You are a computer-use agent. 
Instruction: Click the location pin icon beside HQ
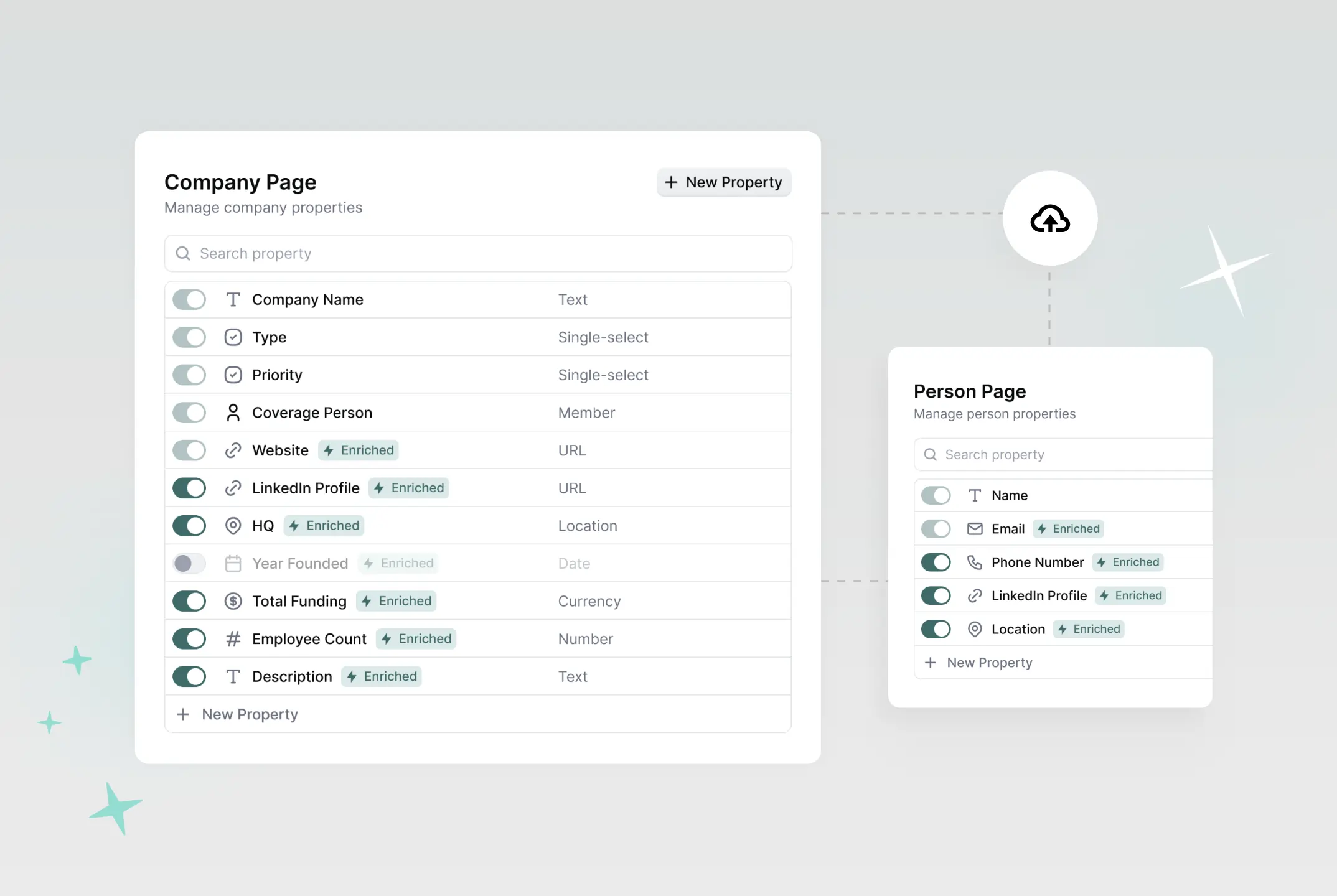233,526
